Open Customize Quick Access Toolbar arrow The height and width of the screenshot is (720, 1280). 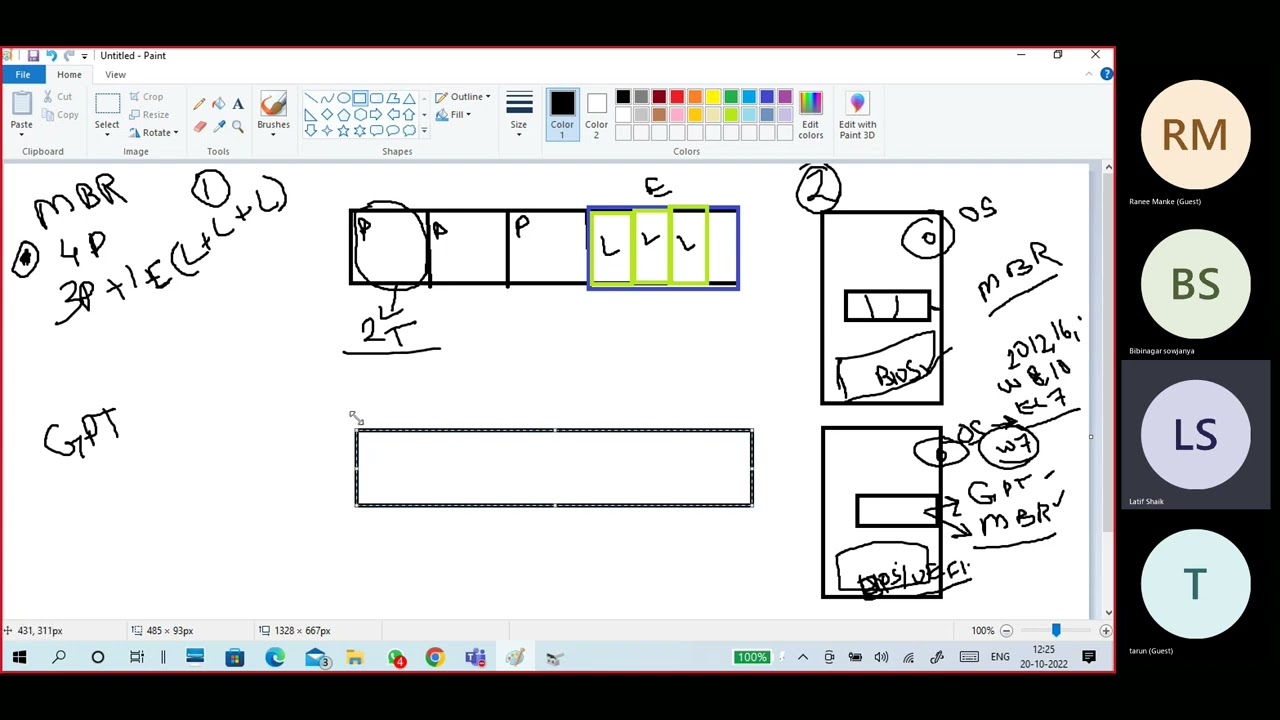pos(84,55)
